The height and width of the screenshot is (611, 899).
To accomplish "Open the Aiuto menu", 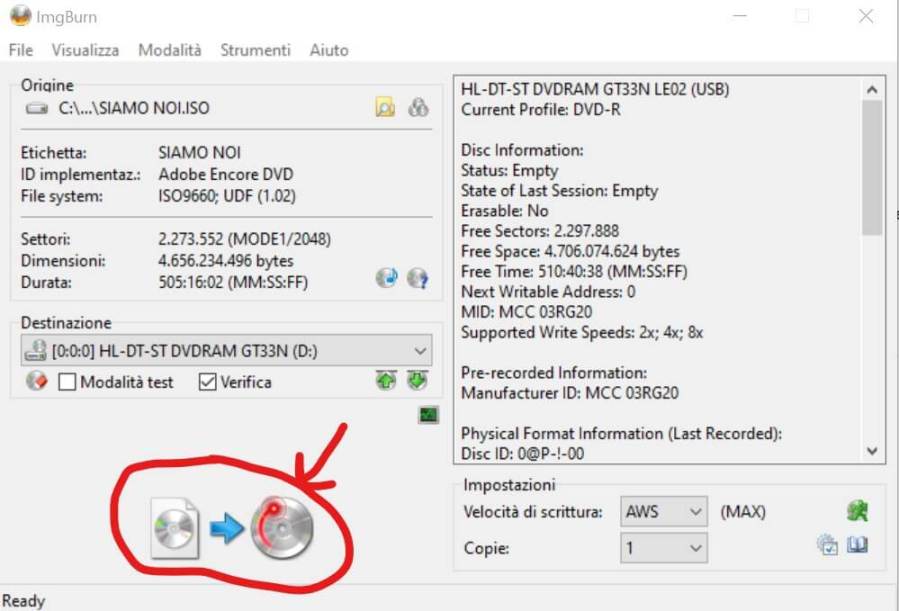I will 329,50.
